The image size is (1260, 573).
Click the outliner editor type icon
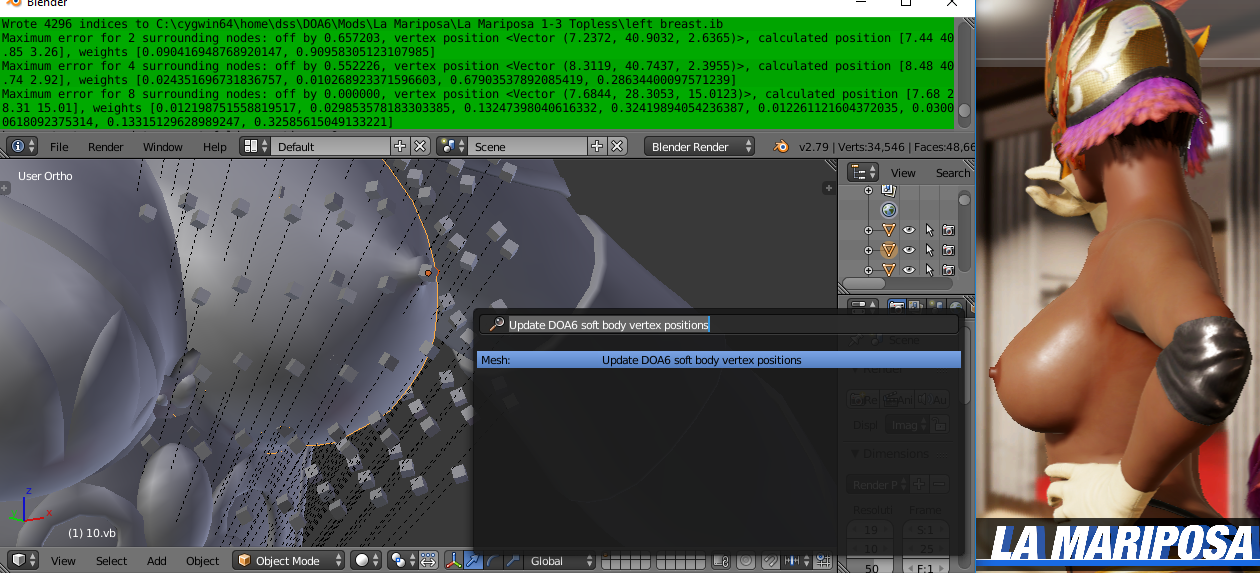tap(863, 172)
